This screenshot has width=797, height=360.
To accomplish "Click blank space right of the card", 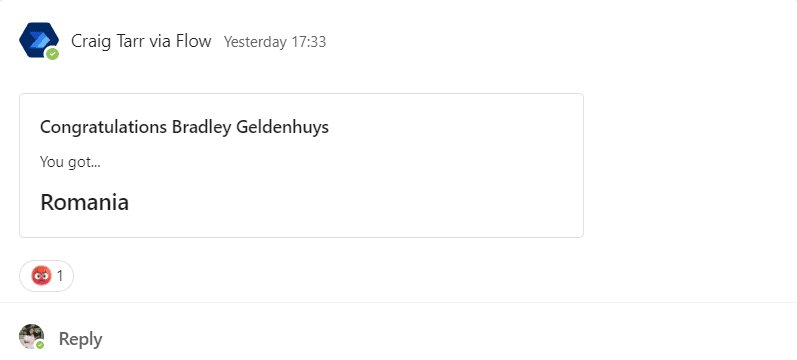I will tap(686, 165).
